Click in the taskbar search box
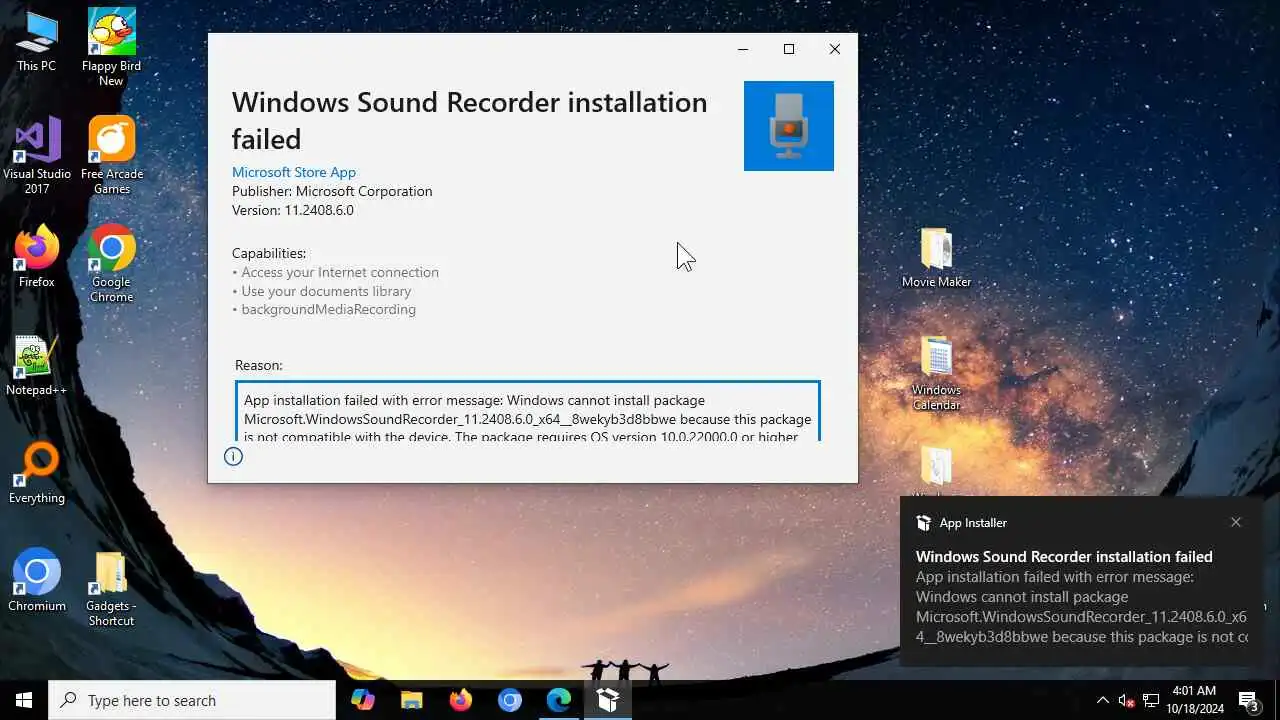Viewport: 1280px width, 720px height. pyautogui.click(x=192, y=700)
